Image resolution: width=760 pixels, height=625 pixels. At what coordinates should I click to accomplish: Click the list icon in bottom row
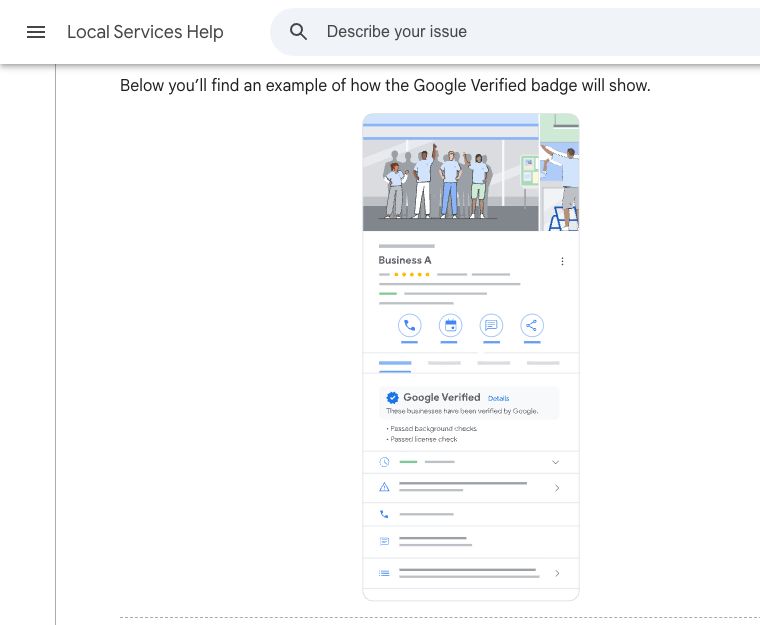tap(384, 573)
